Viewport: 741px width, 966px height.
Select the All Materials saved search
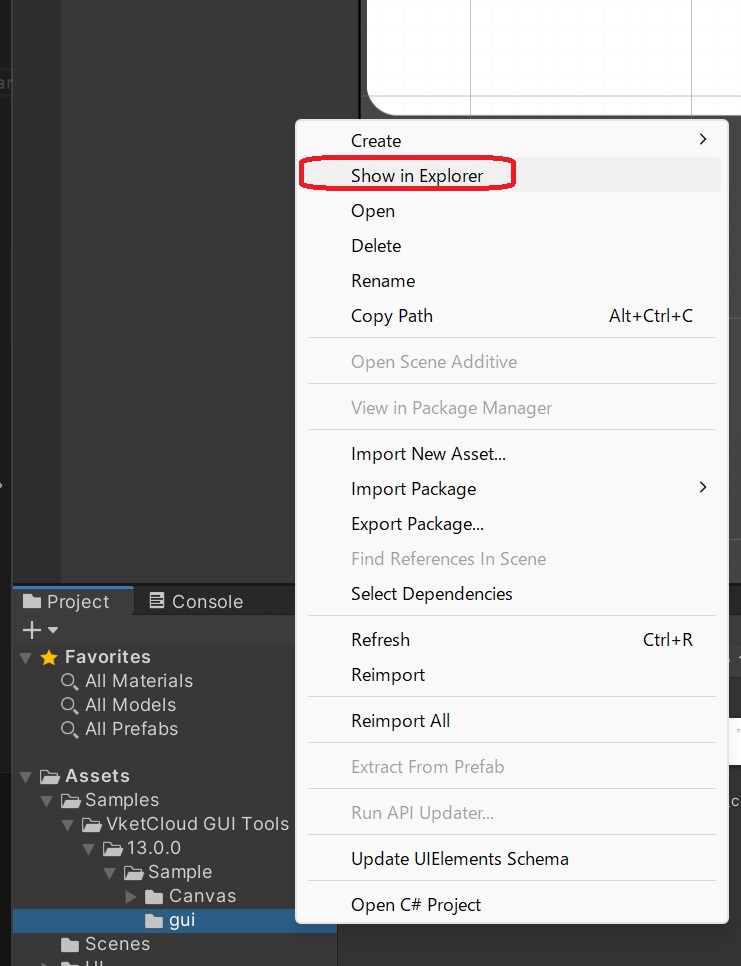[x=138, y=681]
